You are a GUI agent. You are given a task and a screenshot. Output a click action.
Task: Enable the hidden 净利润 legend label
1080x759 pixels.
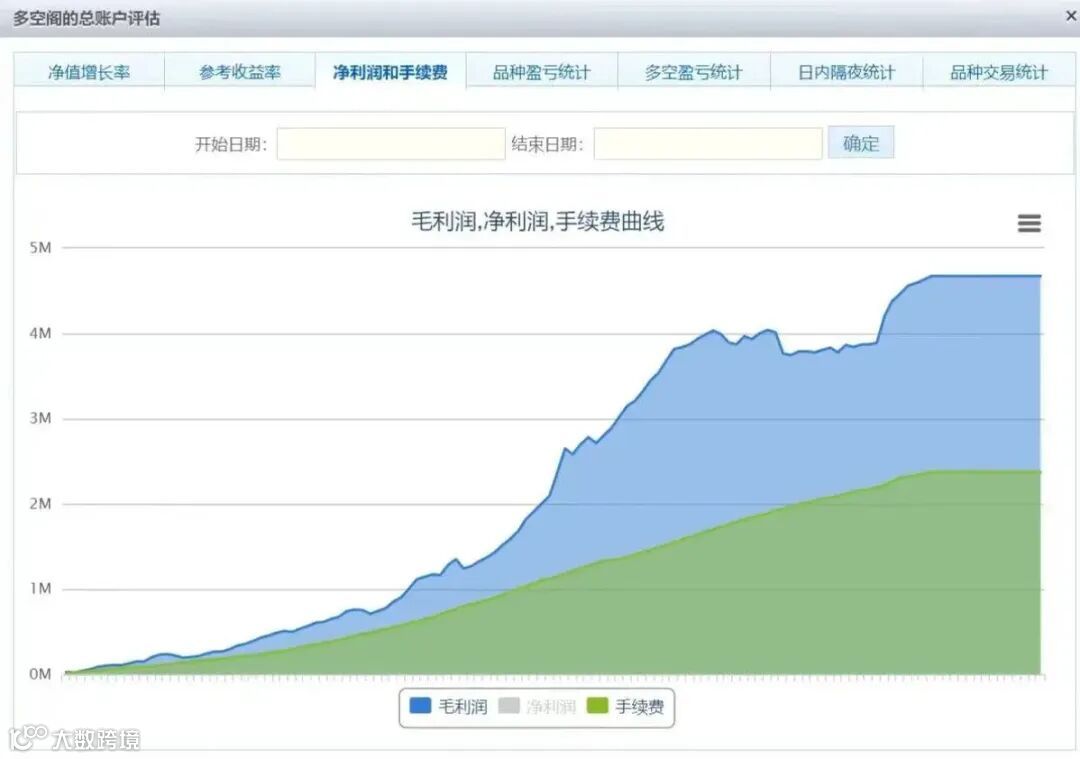[x=551, y=706]
